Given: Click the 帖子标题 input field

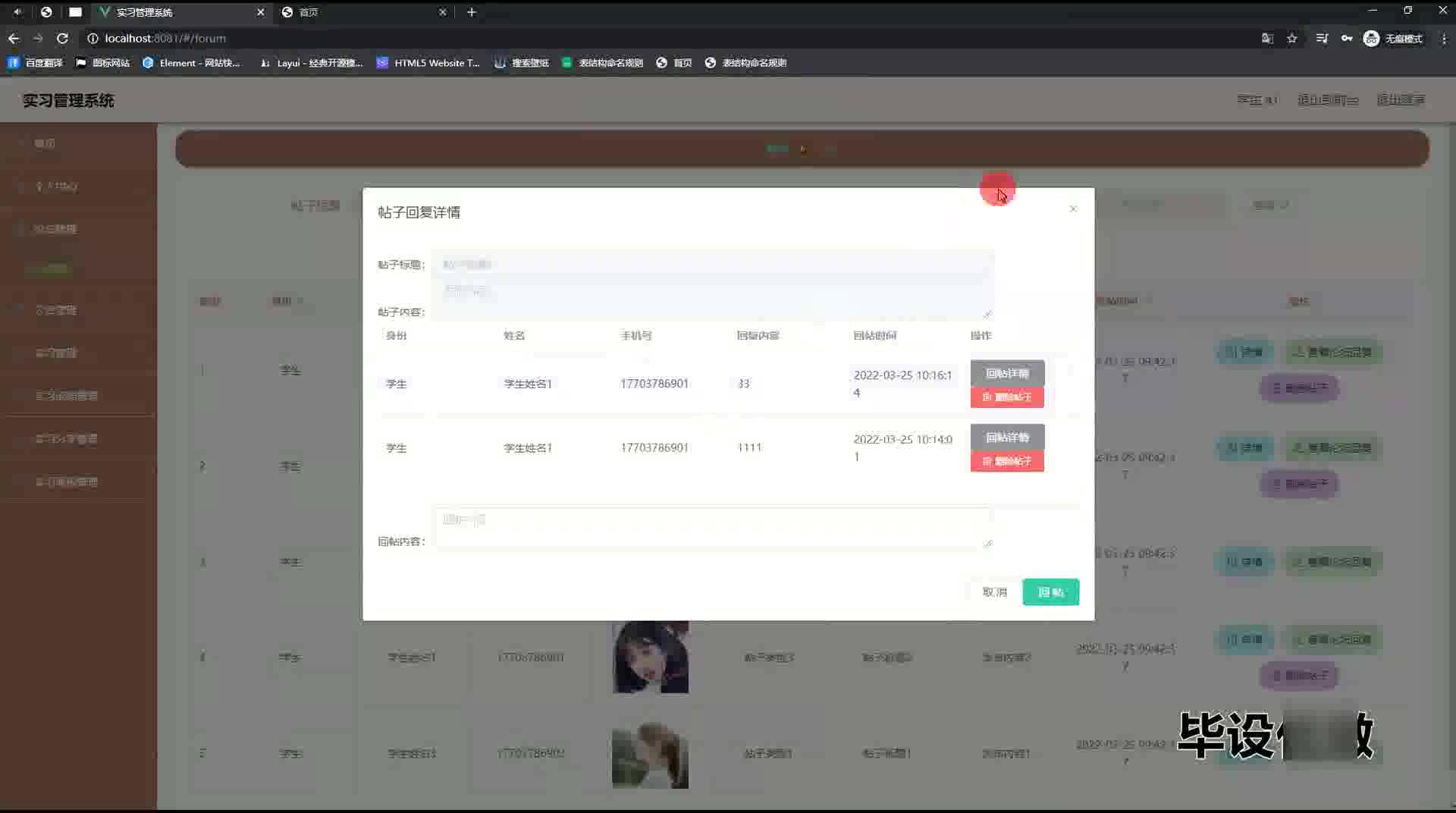Looking at the screenshot, I should tap(712, 265).
